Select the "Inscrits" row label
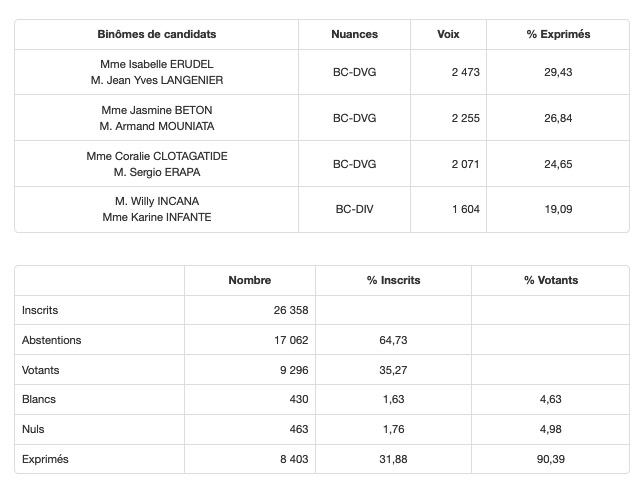640x487 pixels. 40,310
